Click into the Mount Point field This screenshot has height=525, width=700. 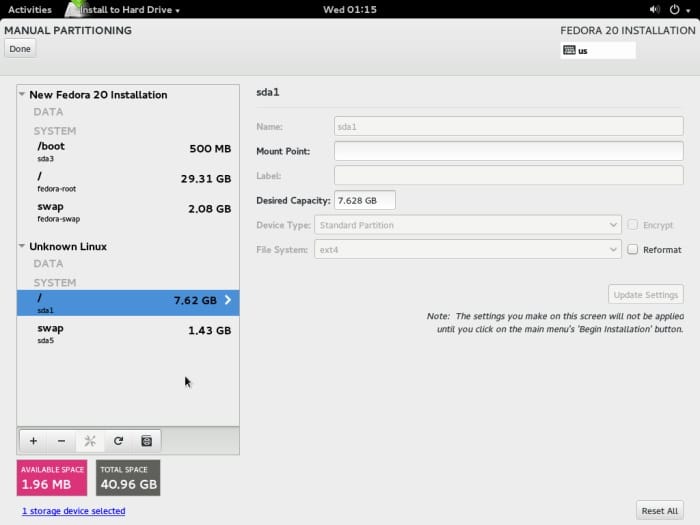point(508,151)
